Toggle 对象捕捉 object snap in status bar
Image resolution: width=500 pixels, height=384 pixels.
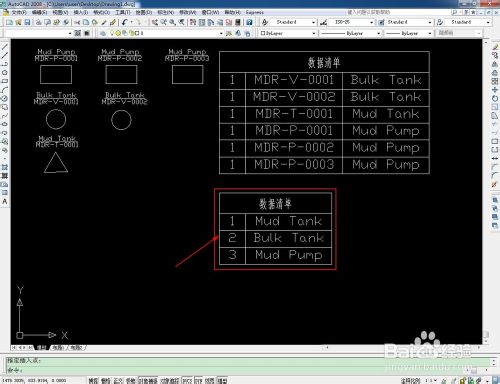(x=148, y=380)
